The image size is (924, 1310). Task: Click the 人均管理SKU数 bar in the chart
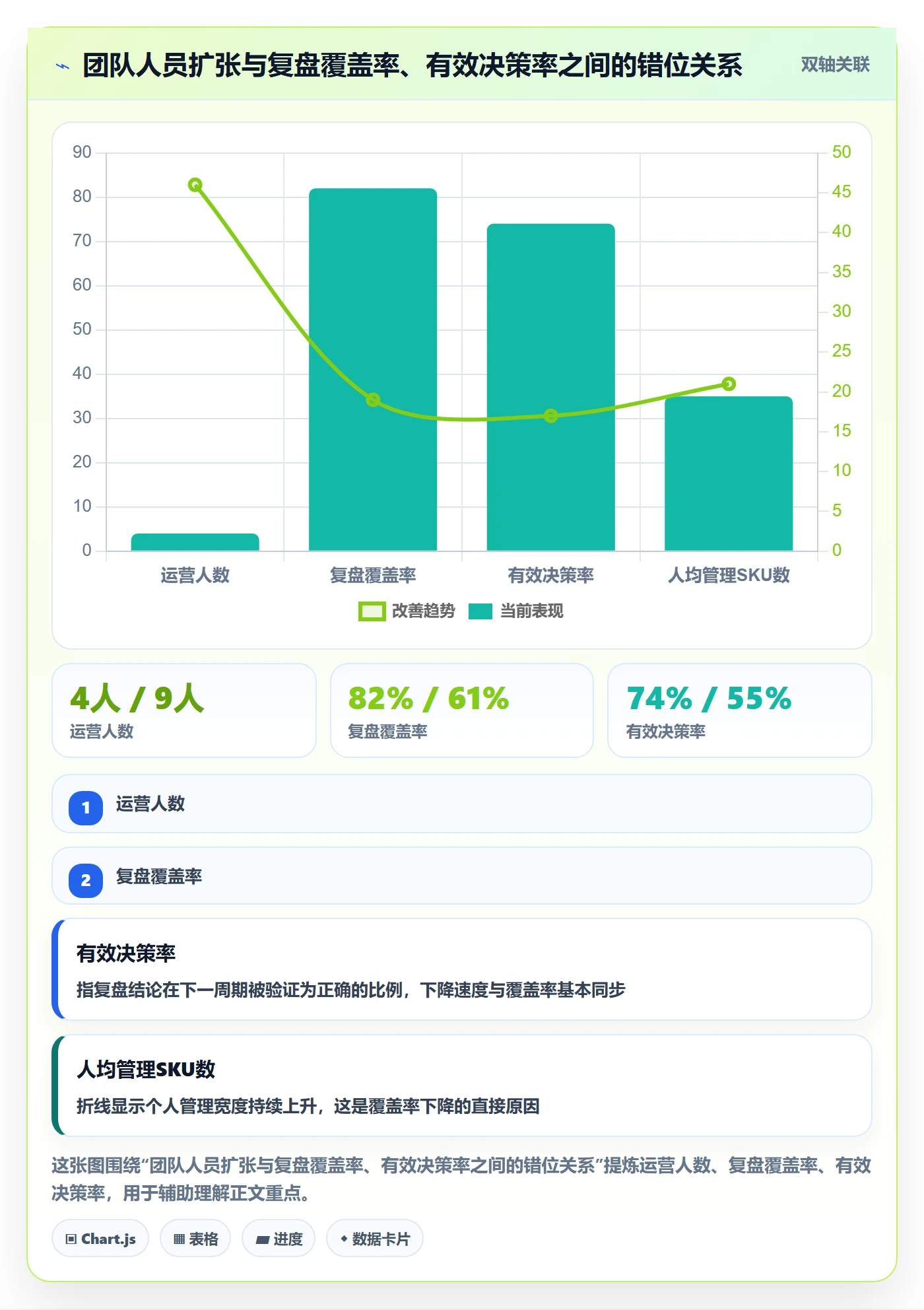[x=729, y=473]
